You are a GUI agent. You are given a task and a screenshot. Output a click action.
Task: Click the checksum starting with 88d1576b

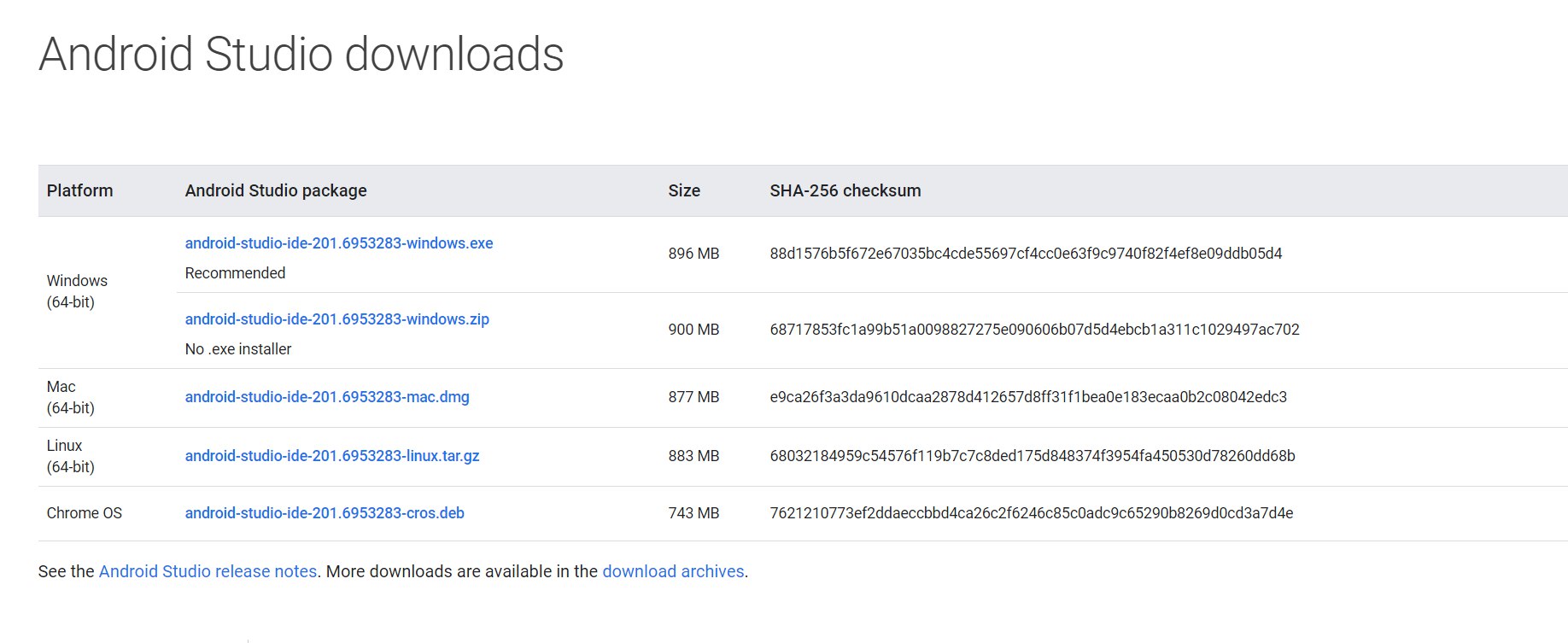pyautogui.click(x=1026, y=254)
